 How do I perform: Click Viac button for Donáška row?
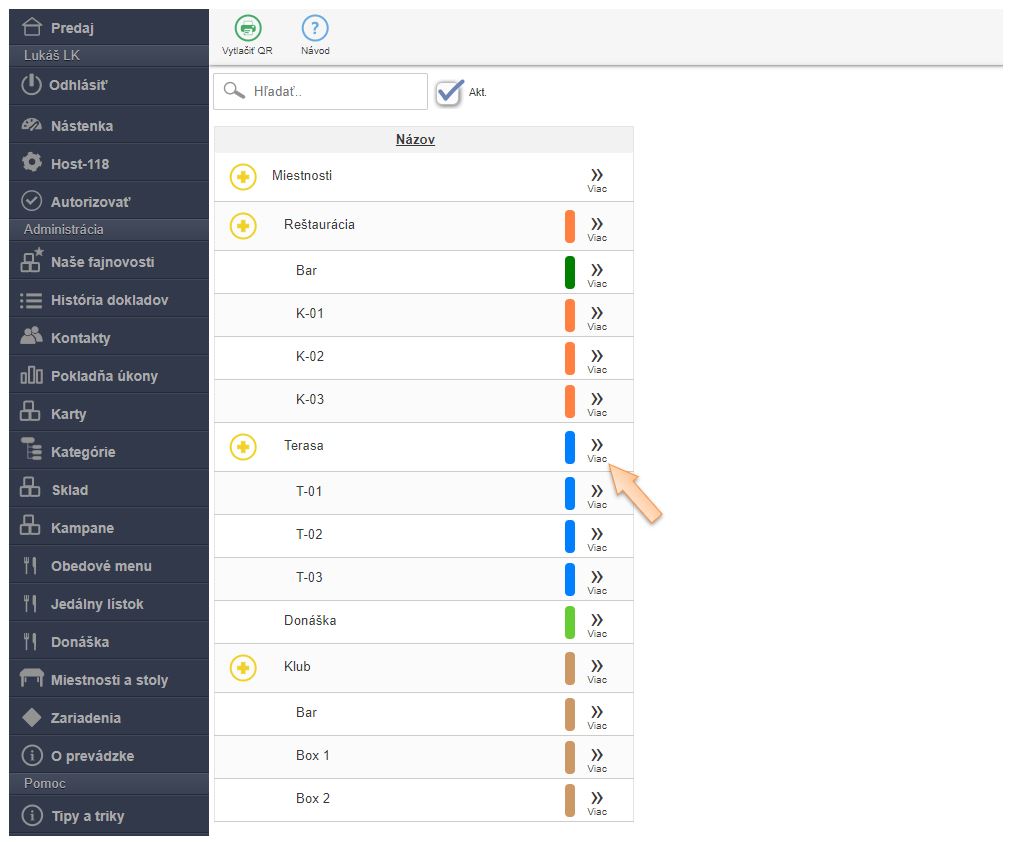597,623
